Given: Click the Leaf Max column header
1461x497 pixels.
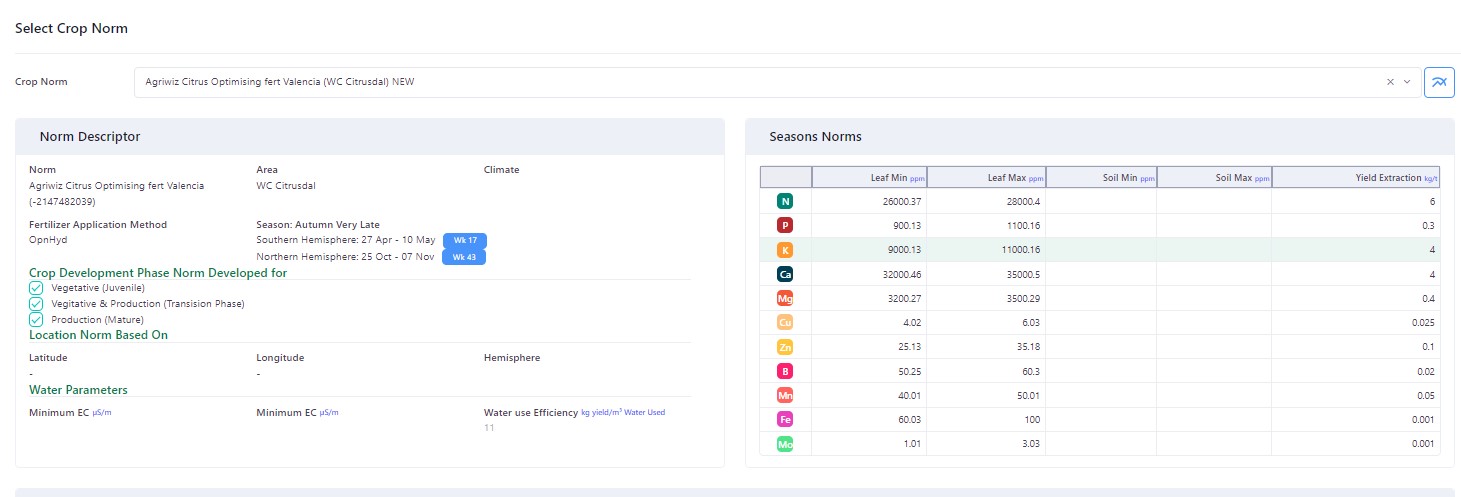Looking at the screenshot, I should (987, 177).
